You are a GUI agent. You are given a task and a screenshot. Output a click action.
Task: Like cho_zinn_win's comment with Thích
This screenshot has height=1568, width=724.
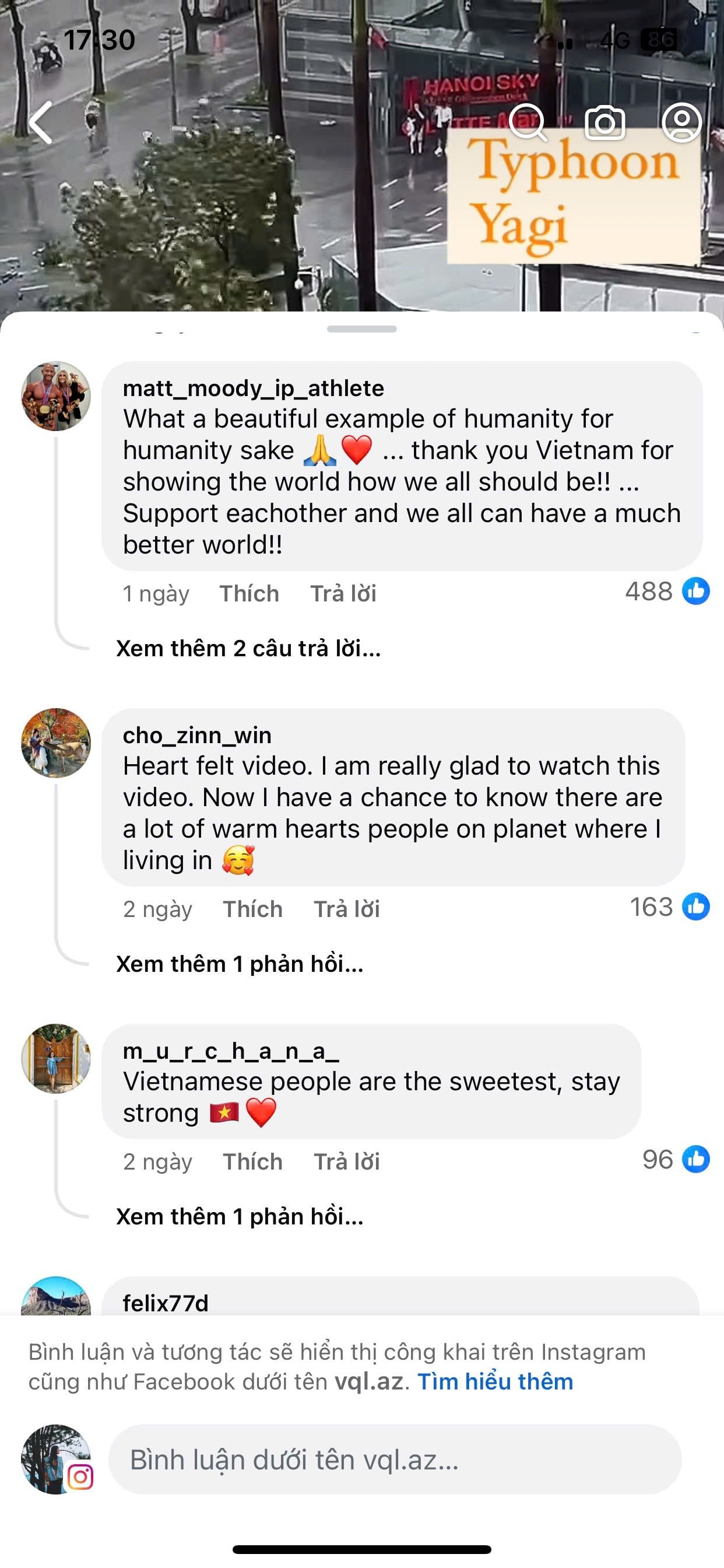click(252, 909)
